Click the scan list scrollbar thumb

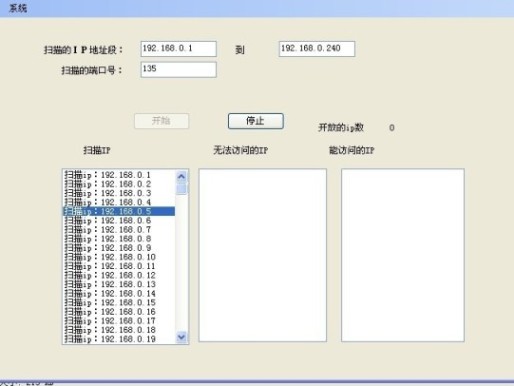tap(181, 188)
